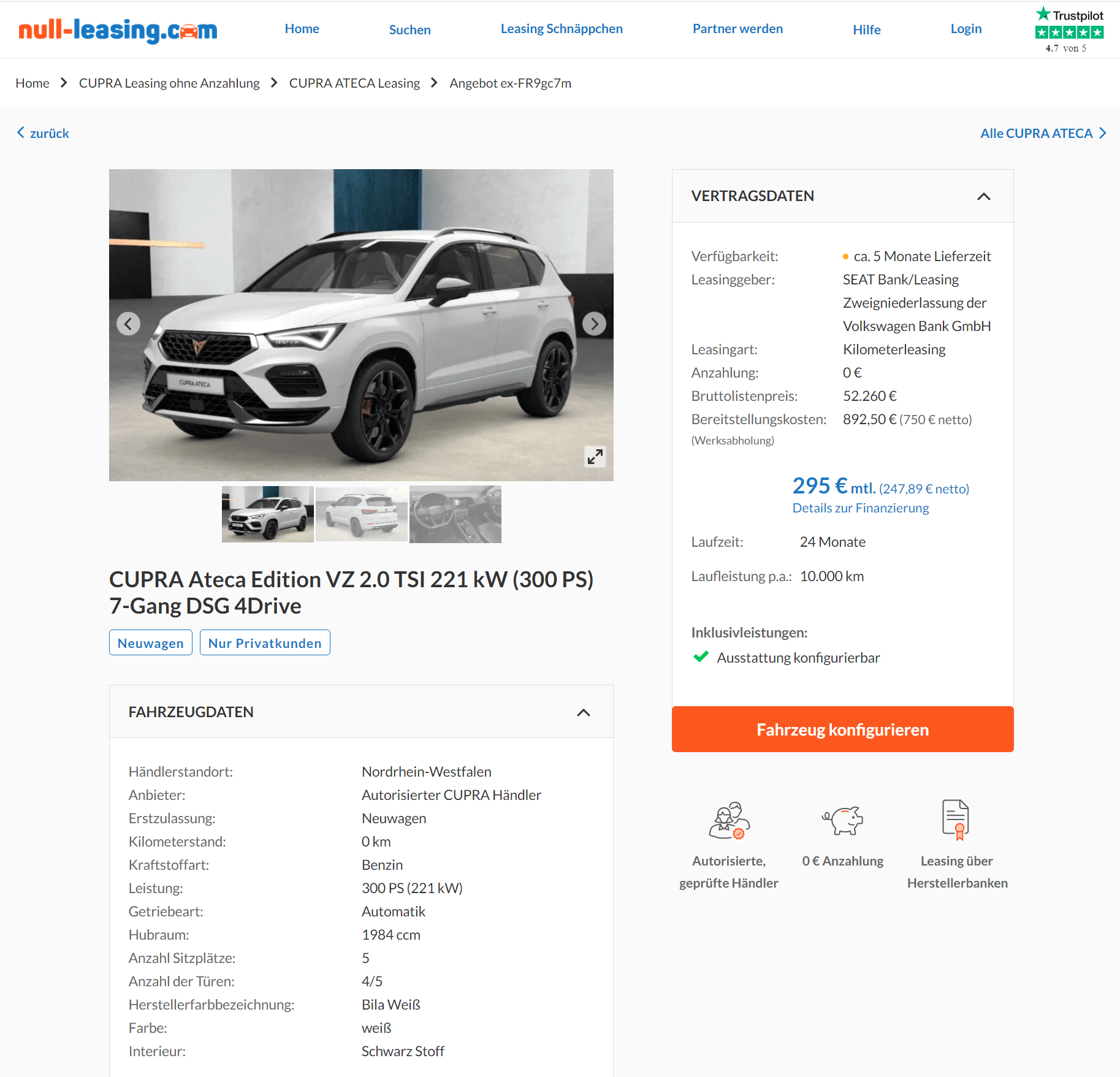Click the piggy bank 0 € Anzahlung icon
The width and height of the screenshot is (1120, 1077).
click(x=843, y=820)
